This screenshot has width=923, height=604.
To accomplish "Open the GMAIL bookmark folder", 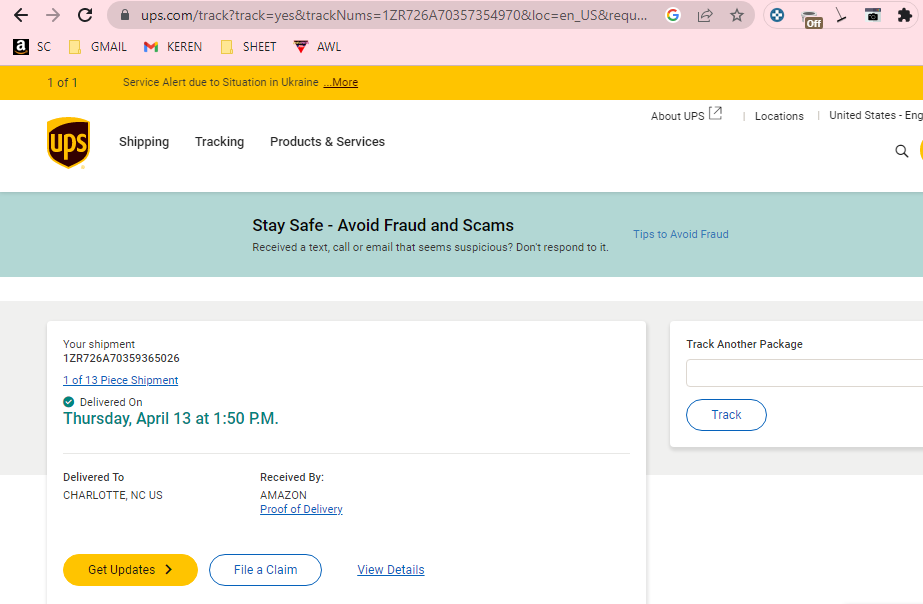I will click(98, 47).
